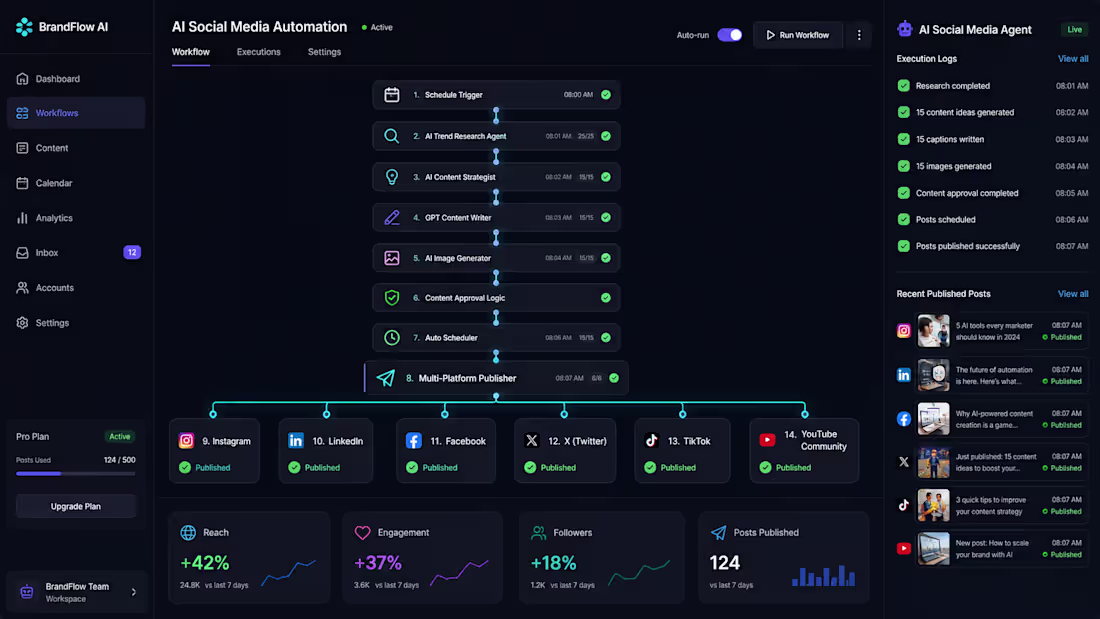Click the Content Approval Logic shield icon

(391, 298)
